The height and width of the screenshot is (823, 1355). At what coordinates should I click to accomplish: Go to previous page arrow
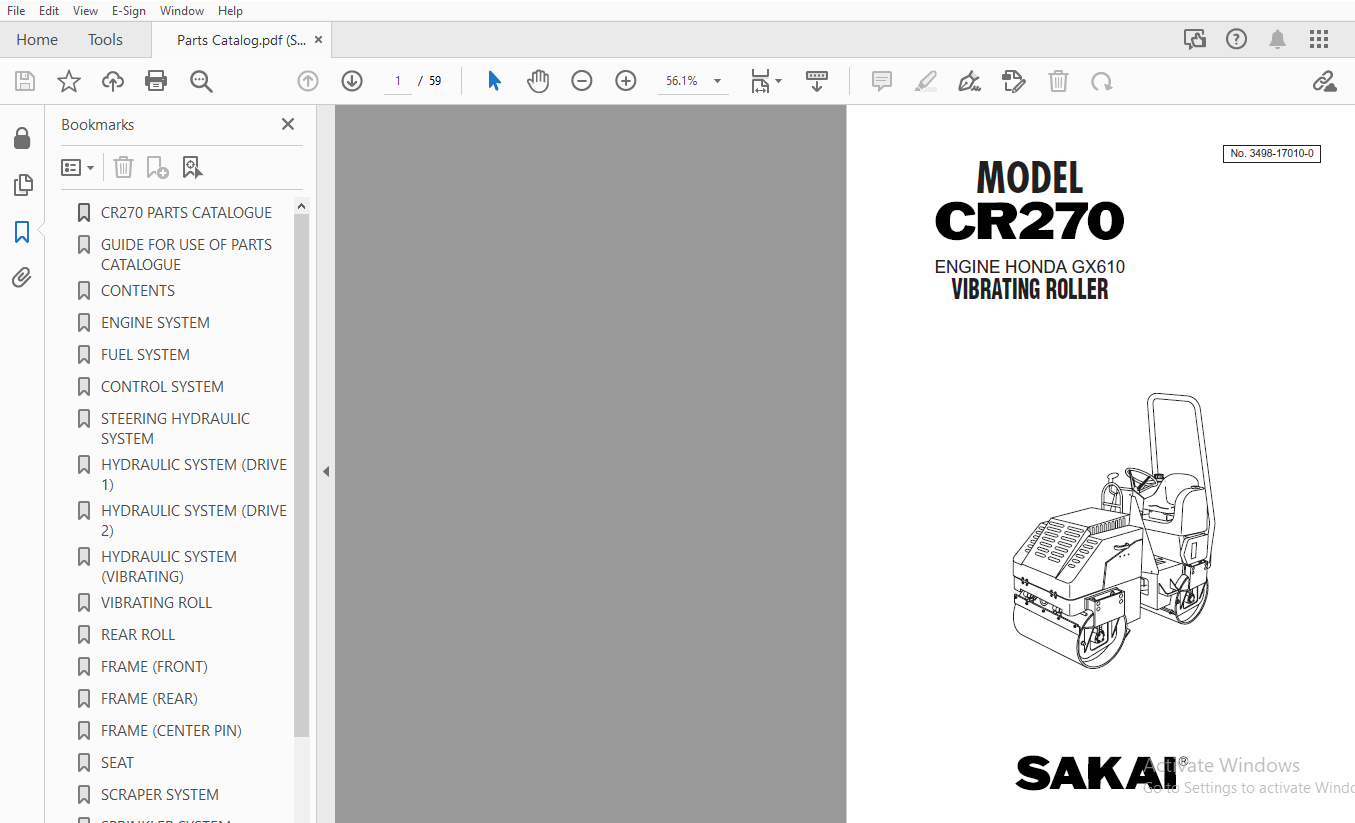[x=308, y=81]
